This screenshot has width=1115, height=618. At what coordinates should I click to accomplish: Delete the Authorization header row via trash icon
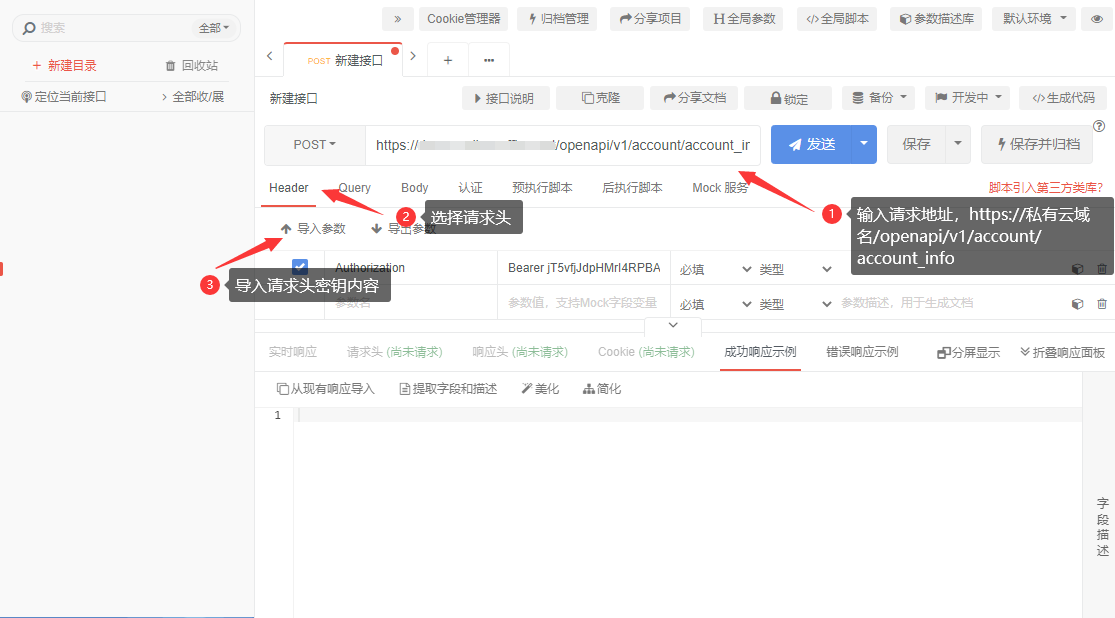click(x=1102, y=268)
